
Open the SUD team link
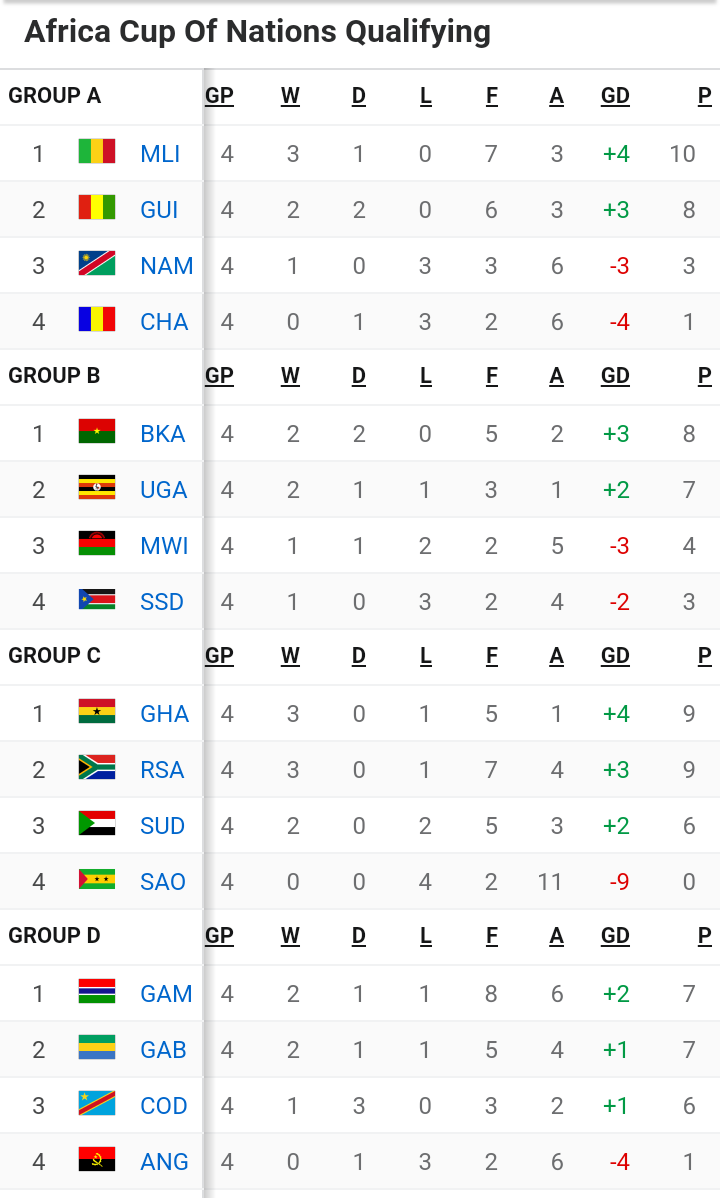point(162,825)
